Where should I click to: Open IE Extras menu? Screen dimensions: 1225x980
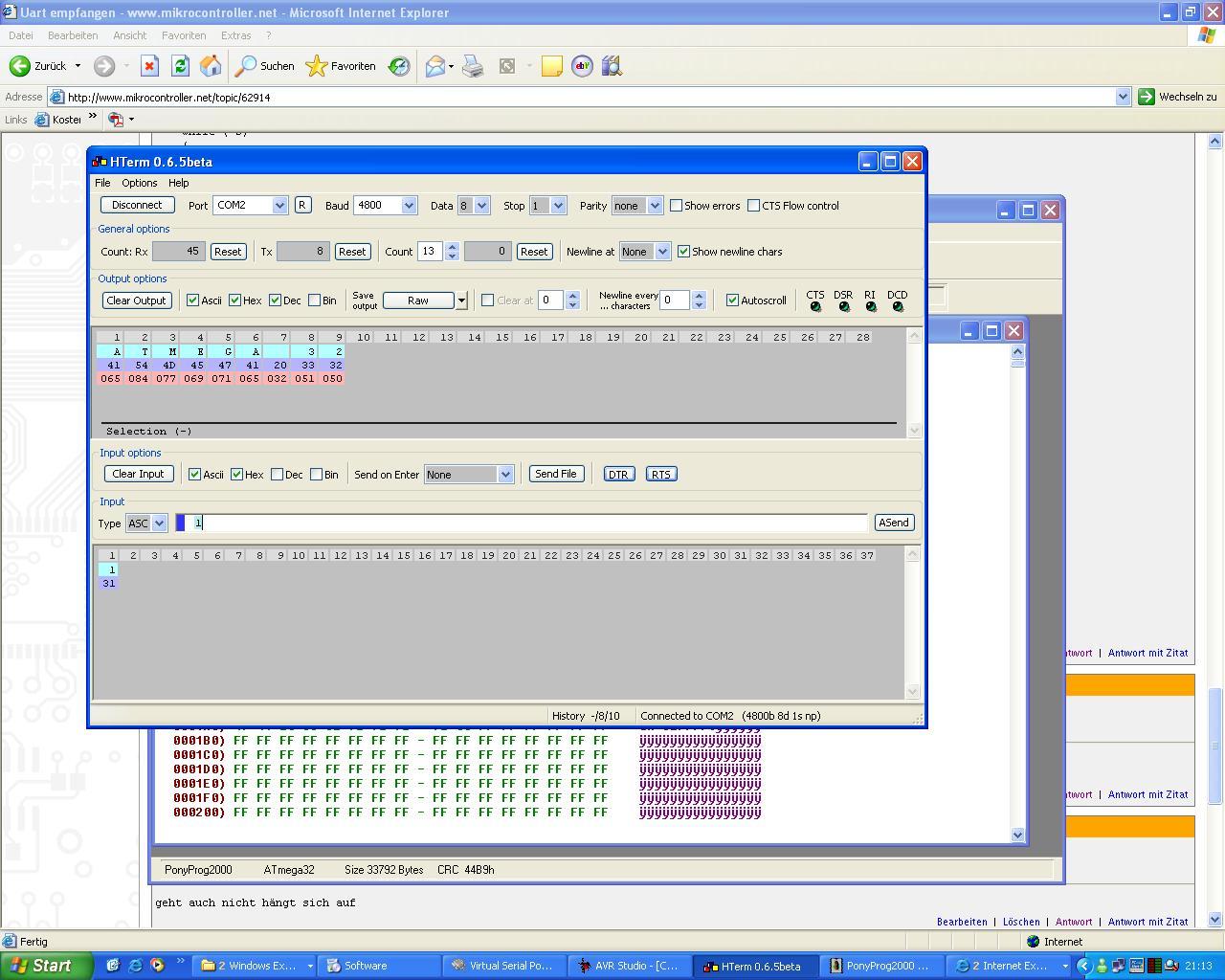tap(235, 35)
